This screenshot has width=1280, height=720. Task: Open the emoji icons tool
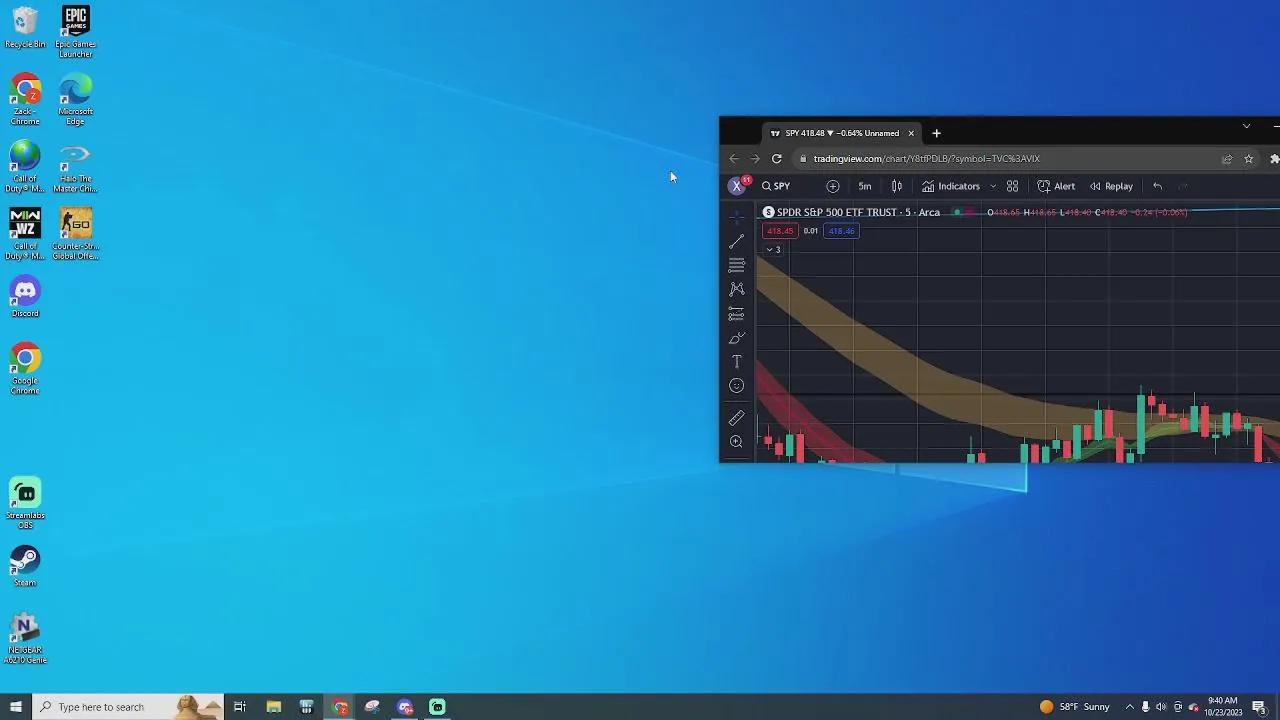pos(737,386)
